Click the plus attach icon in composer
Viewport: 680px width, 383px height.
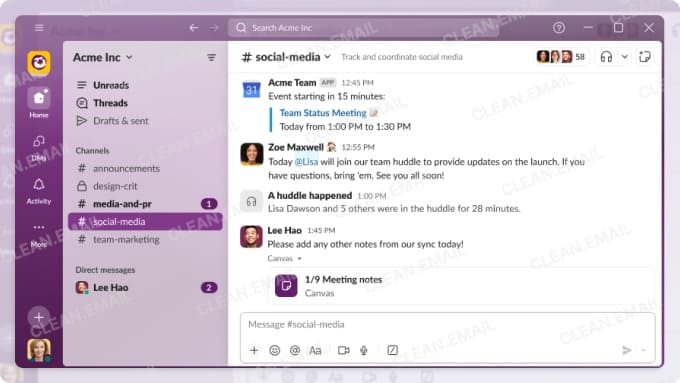pyautogui.click(x=254, y=350)
